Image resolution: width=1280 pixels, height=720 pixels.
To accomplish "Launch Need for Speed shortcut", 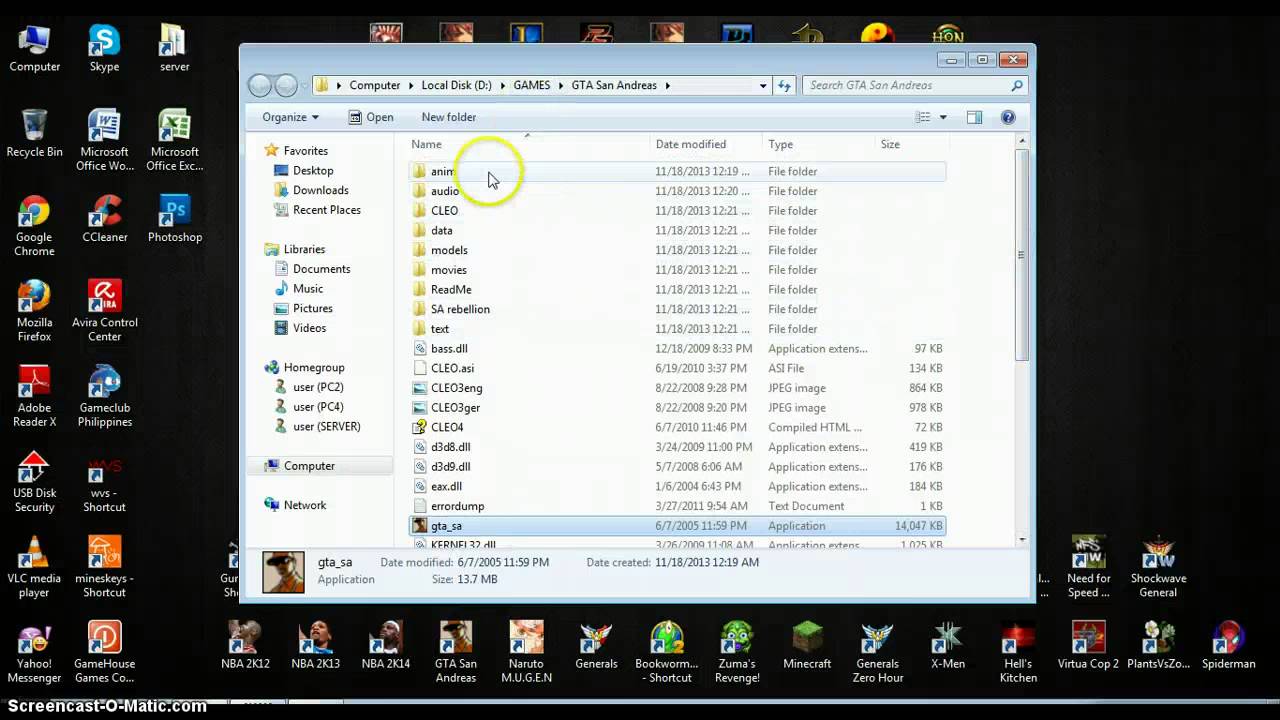I will point(1088,566).
